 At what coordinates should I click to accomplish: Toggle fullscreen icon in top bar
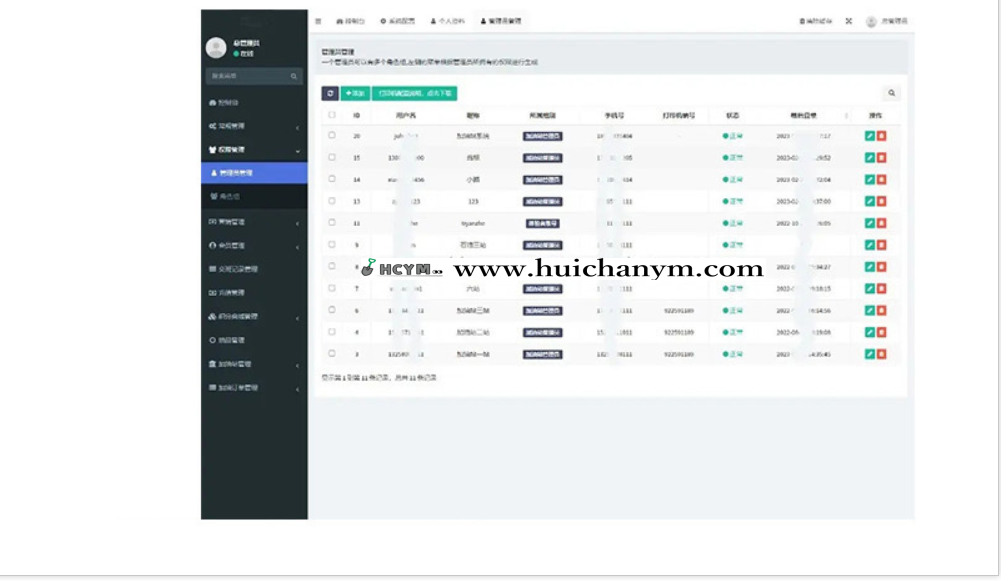coord(849,21)
